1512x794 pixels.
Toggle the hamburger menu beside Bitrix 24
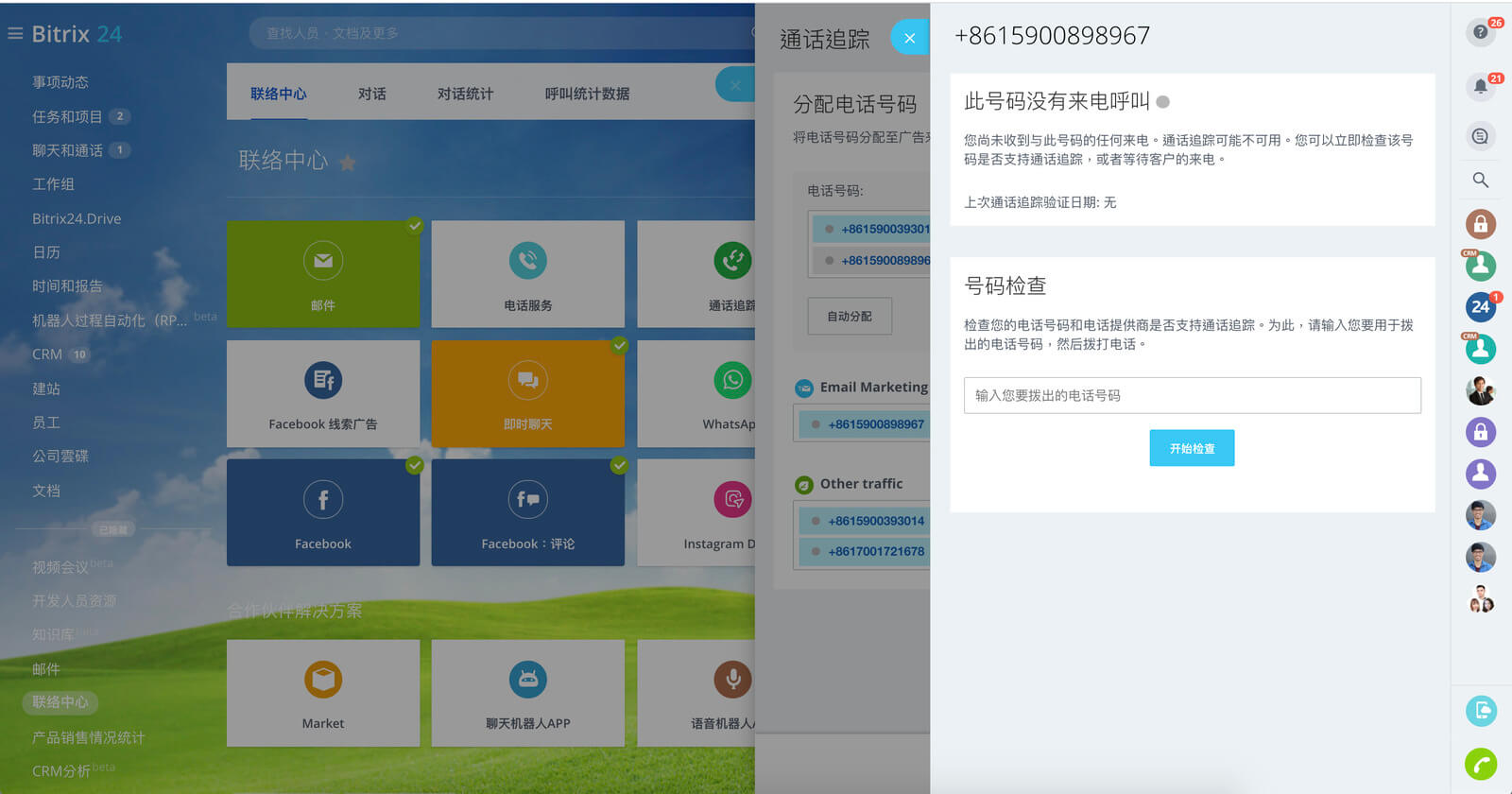click(15, 34)
